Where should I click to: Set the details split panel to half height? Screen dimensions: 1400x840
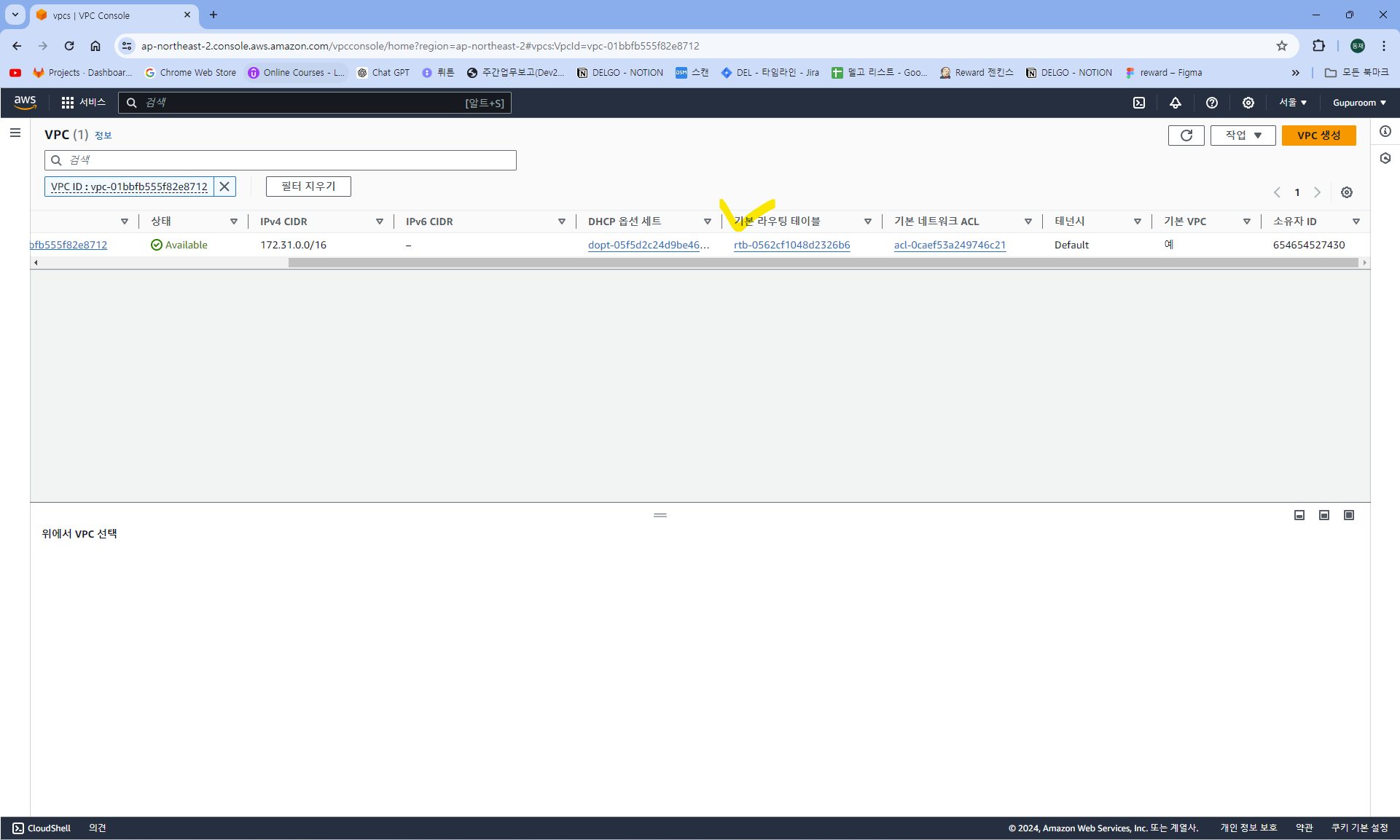click(1324, 515)
